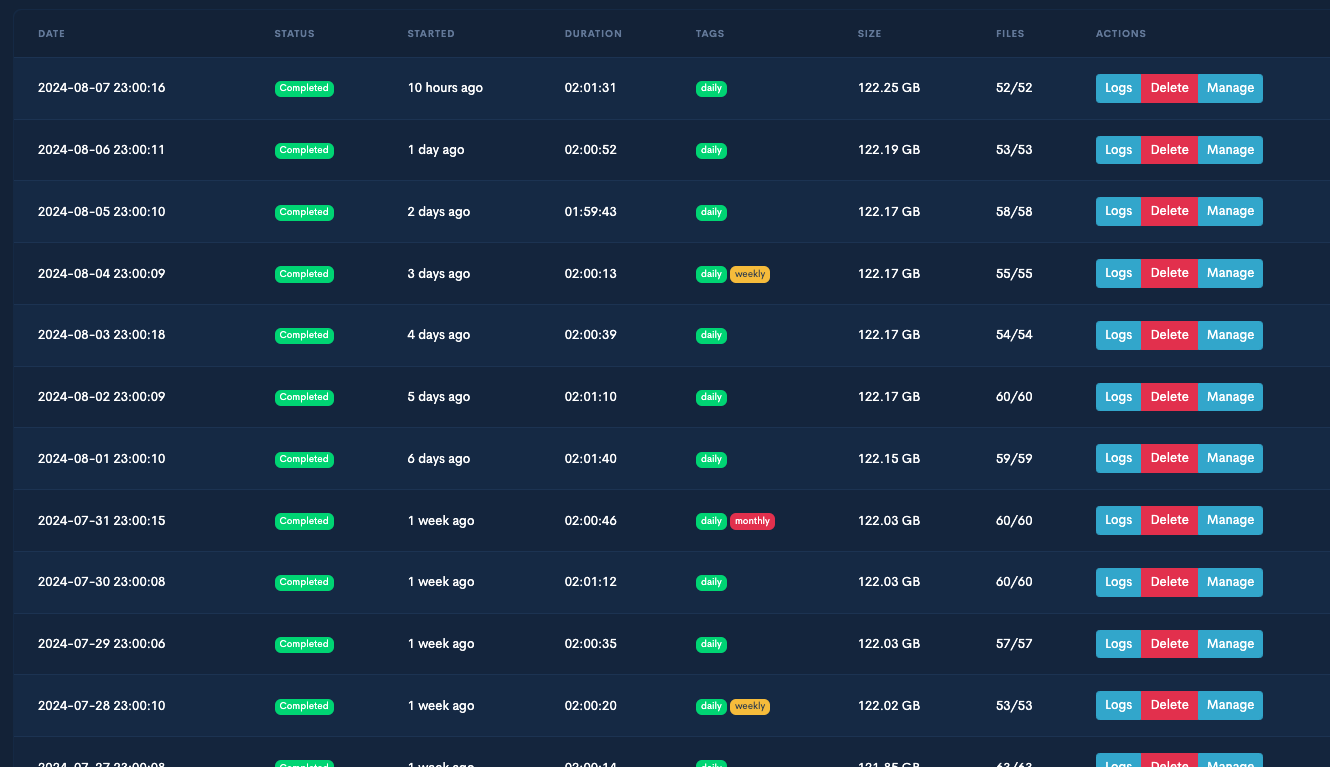
Task: Click the '10 hours ago' started value
Action: [445, 88]
